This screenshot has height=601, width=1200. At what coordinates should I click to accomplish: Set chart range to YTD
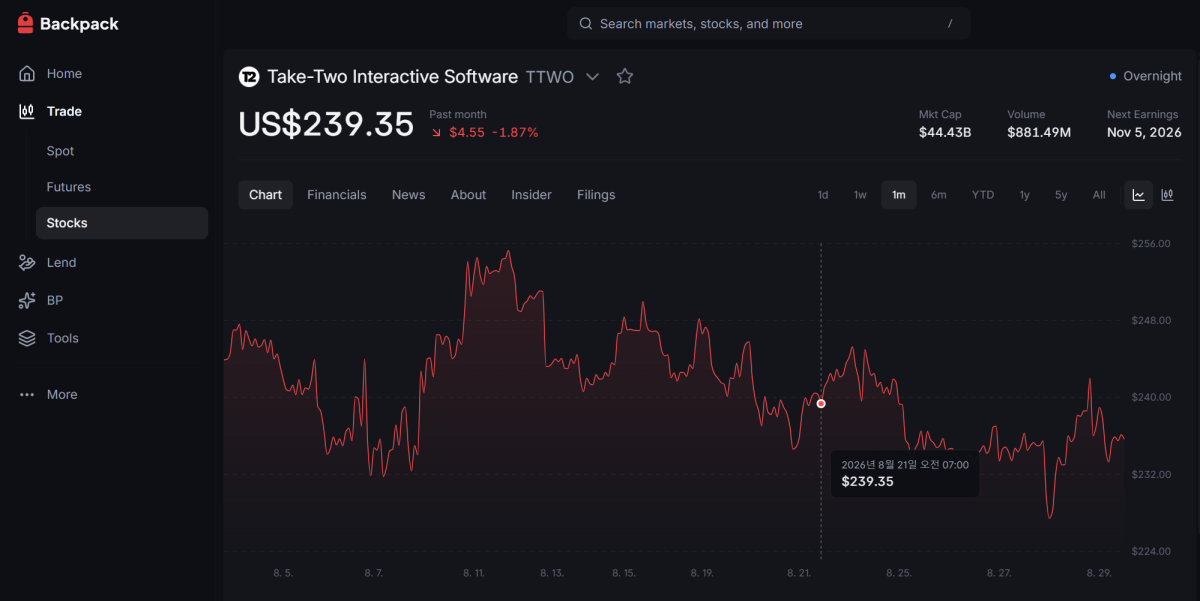click(983, 195)
